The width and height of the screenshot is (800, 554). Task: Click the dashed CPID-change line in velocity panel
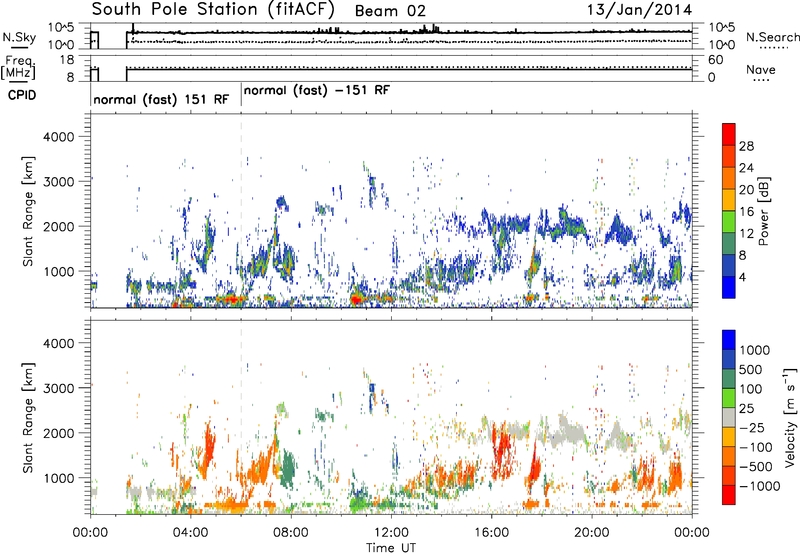241,417
